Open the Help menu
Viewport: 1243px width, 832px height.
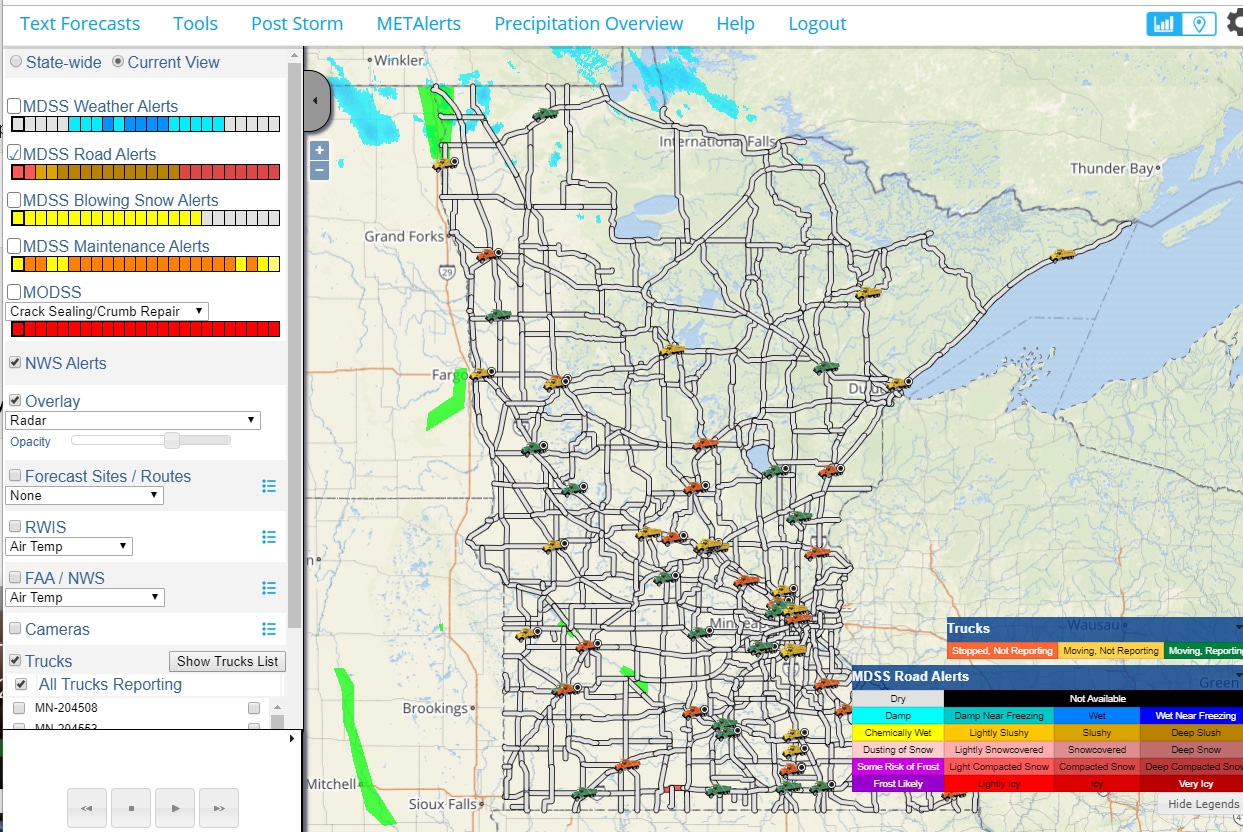click(736, 24)
